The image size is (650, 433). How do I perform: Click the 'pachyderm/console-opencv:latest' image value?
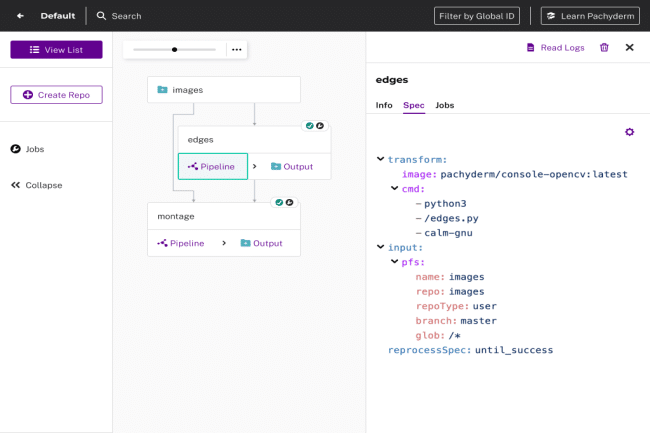pyautogui.click(x=534, y=174)
